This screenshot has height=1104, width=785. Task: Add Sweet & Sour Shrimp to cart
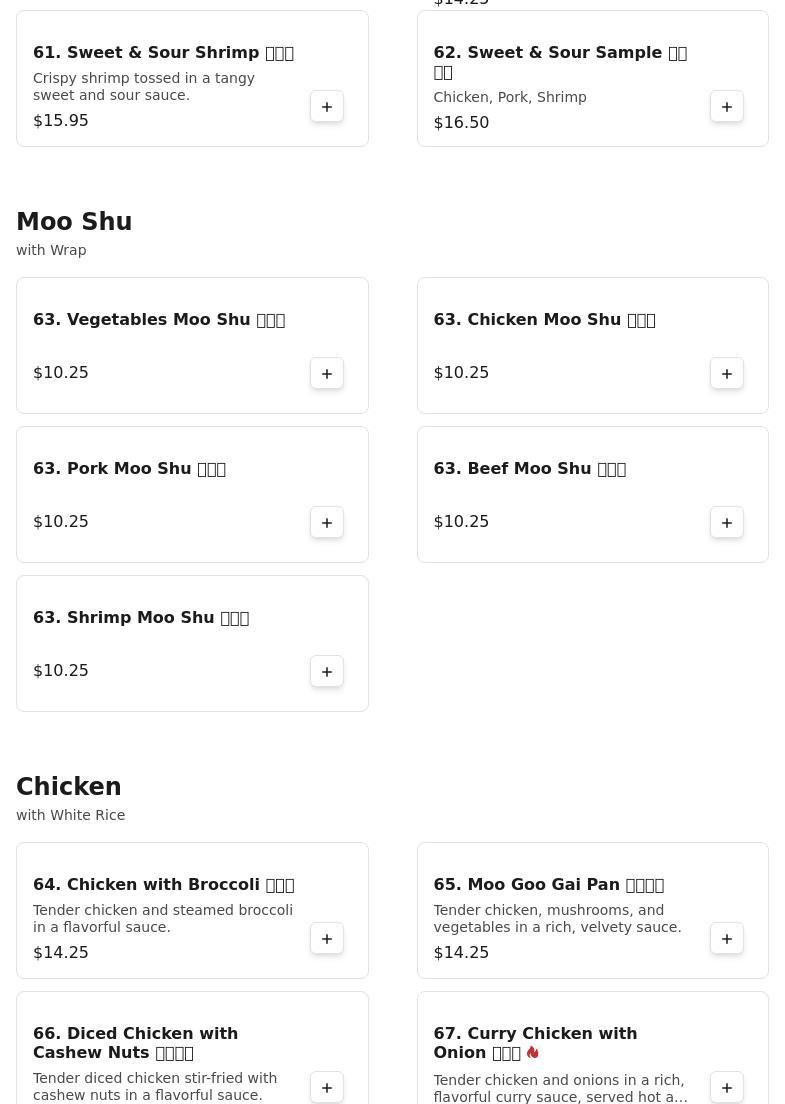point(327,107)
